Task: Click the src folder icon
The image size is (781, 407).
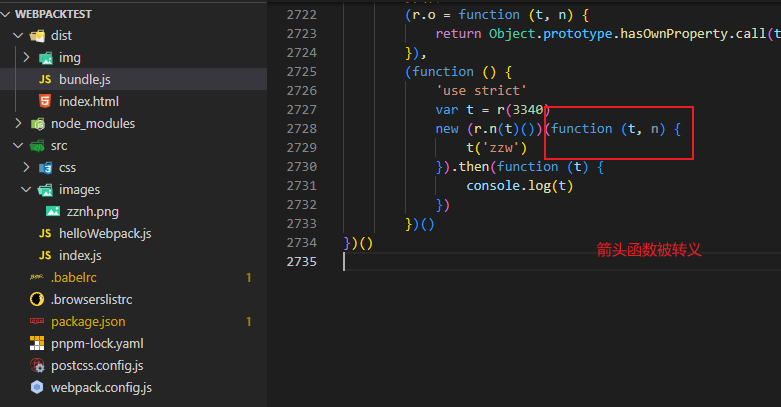Action: tap(37, 146)
